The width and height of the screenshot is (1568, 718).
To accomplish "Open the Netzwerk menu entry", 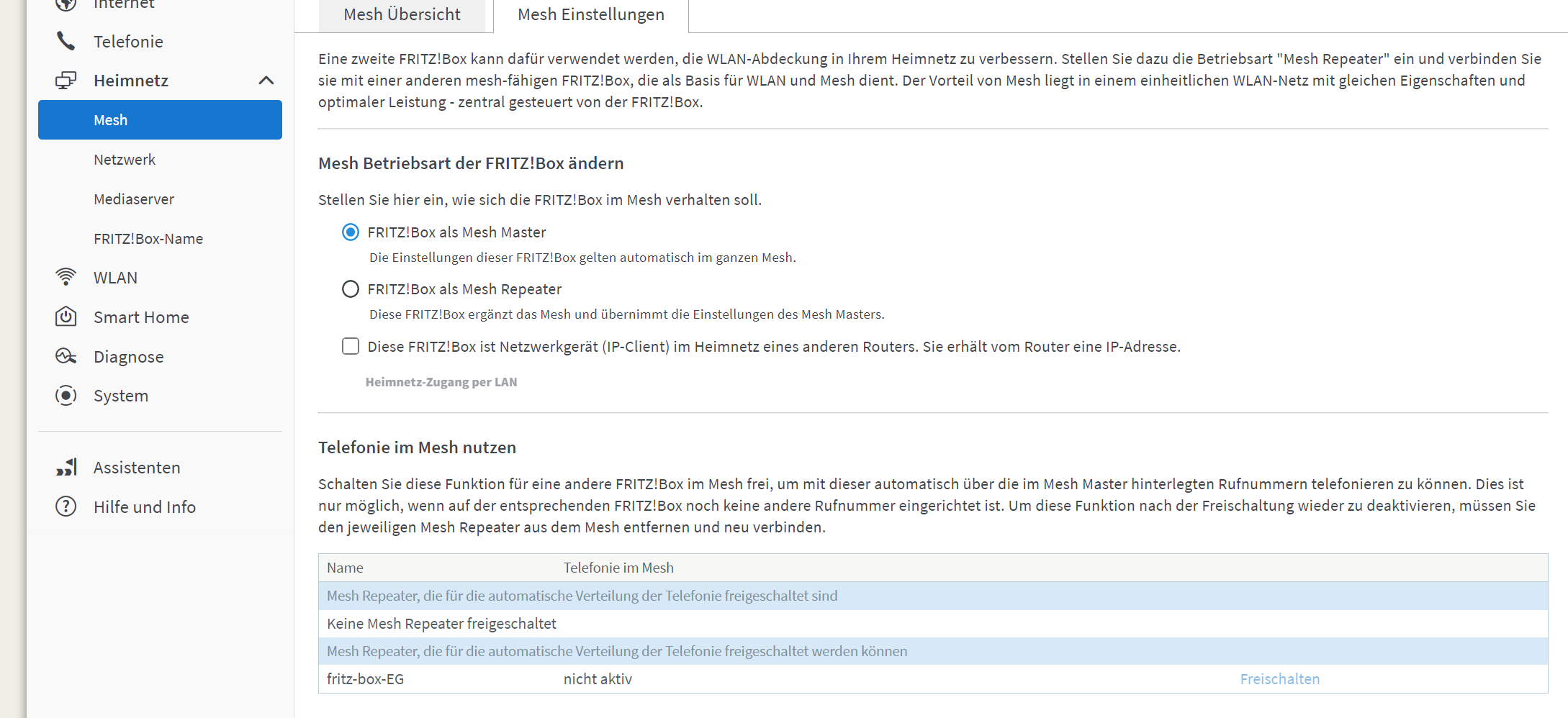I will [x=125, y=159].
